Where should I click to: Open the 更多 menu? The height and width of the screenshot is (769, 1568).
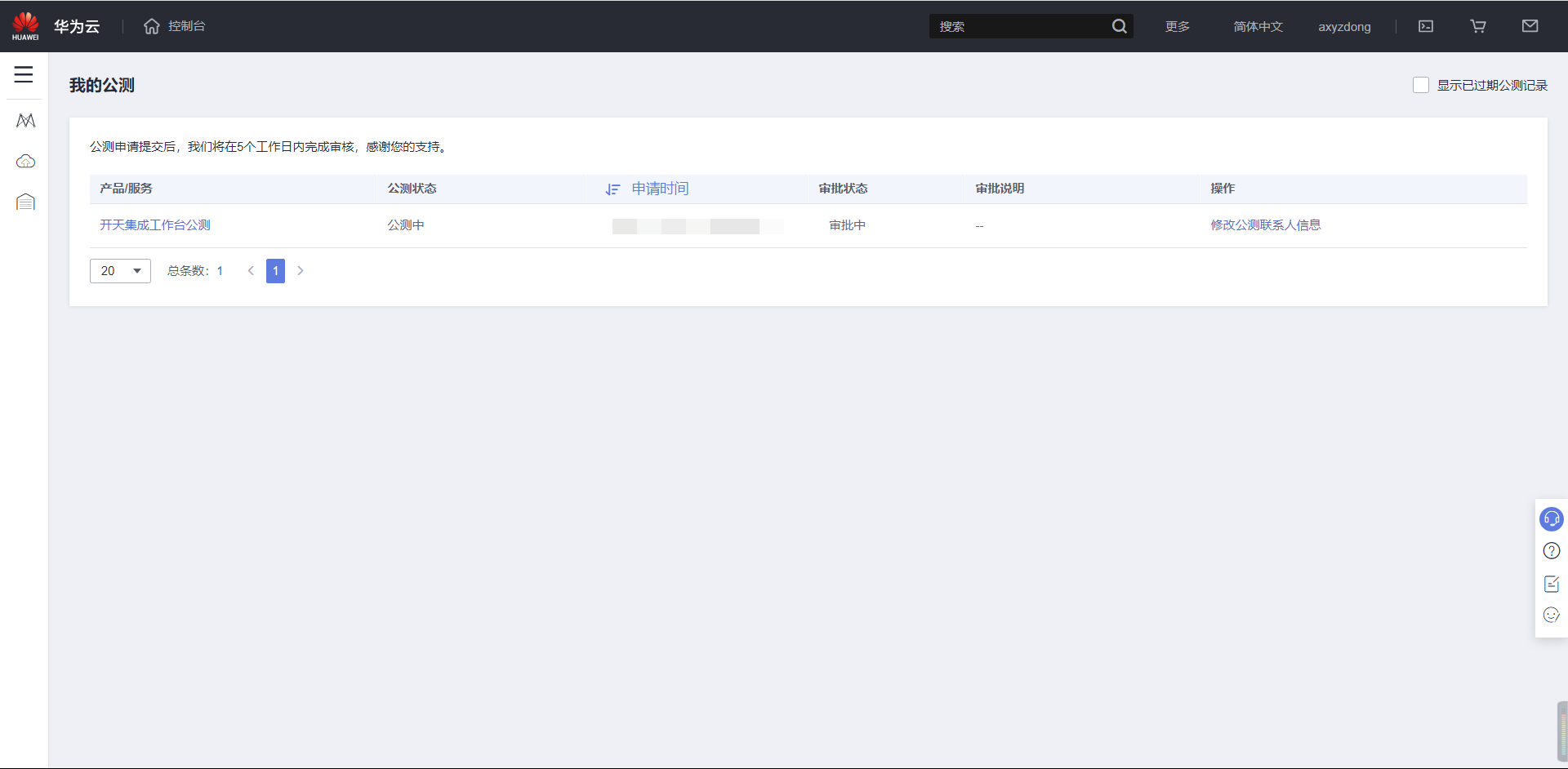pos(1177,26)
